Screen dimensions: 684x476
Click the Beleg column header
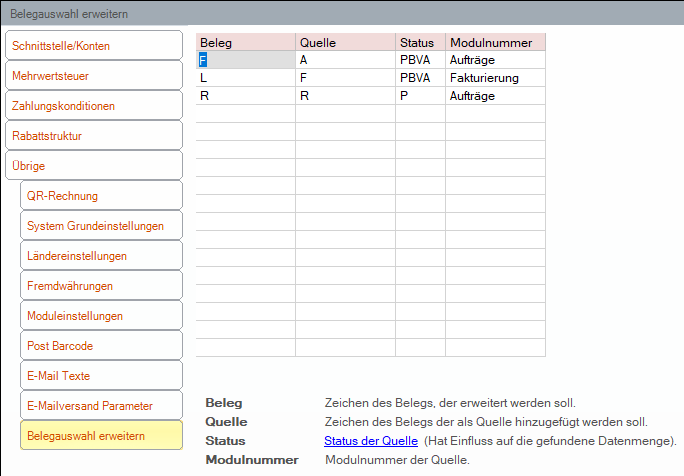click(x=246, y=42)
